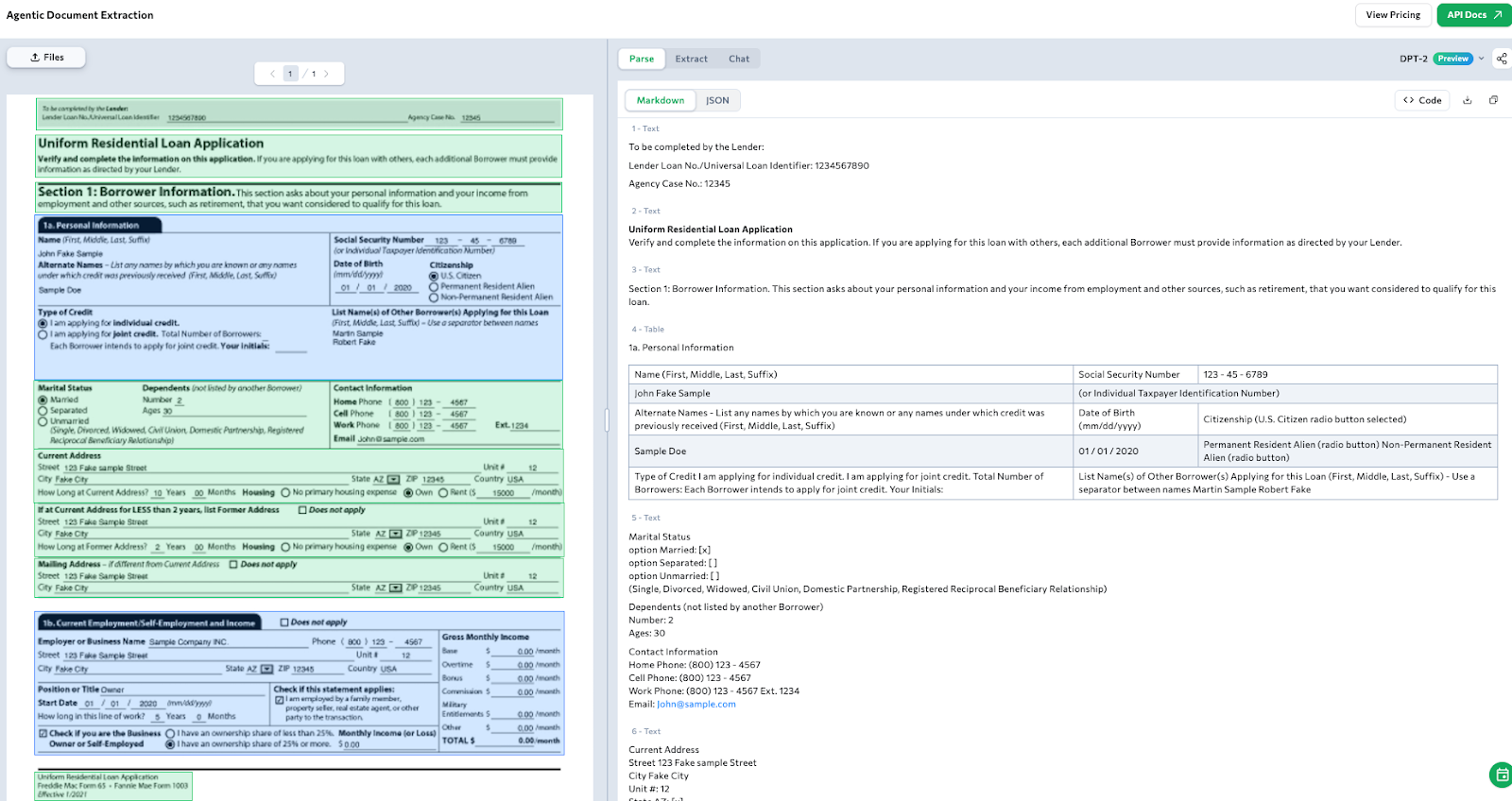Click the divider handle between the panels

(606, 419)
